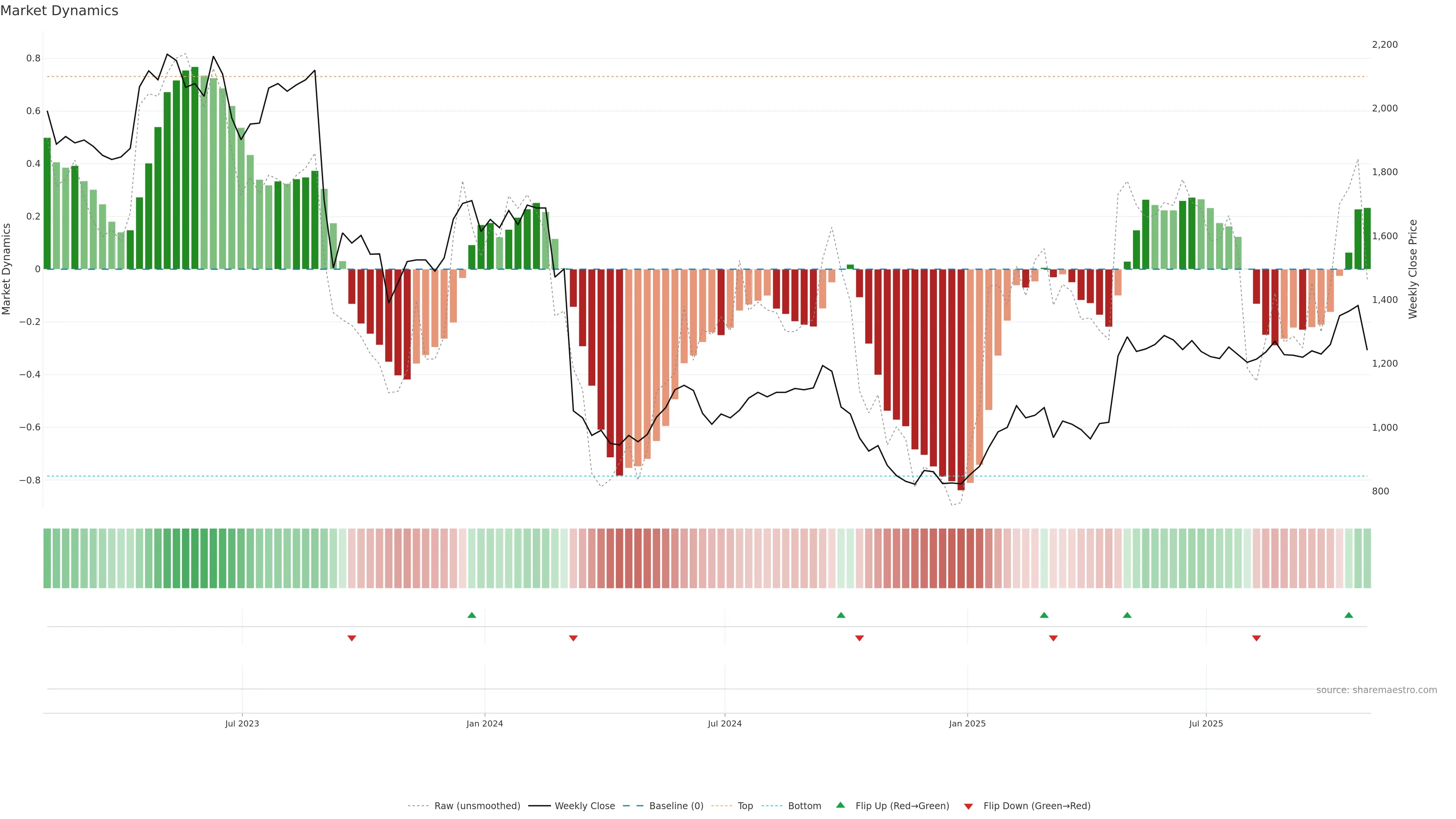Click the green Flip Up legend triangle
Viewport: 1456px width, 819px height.
[841, 805]
